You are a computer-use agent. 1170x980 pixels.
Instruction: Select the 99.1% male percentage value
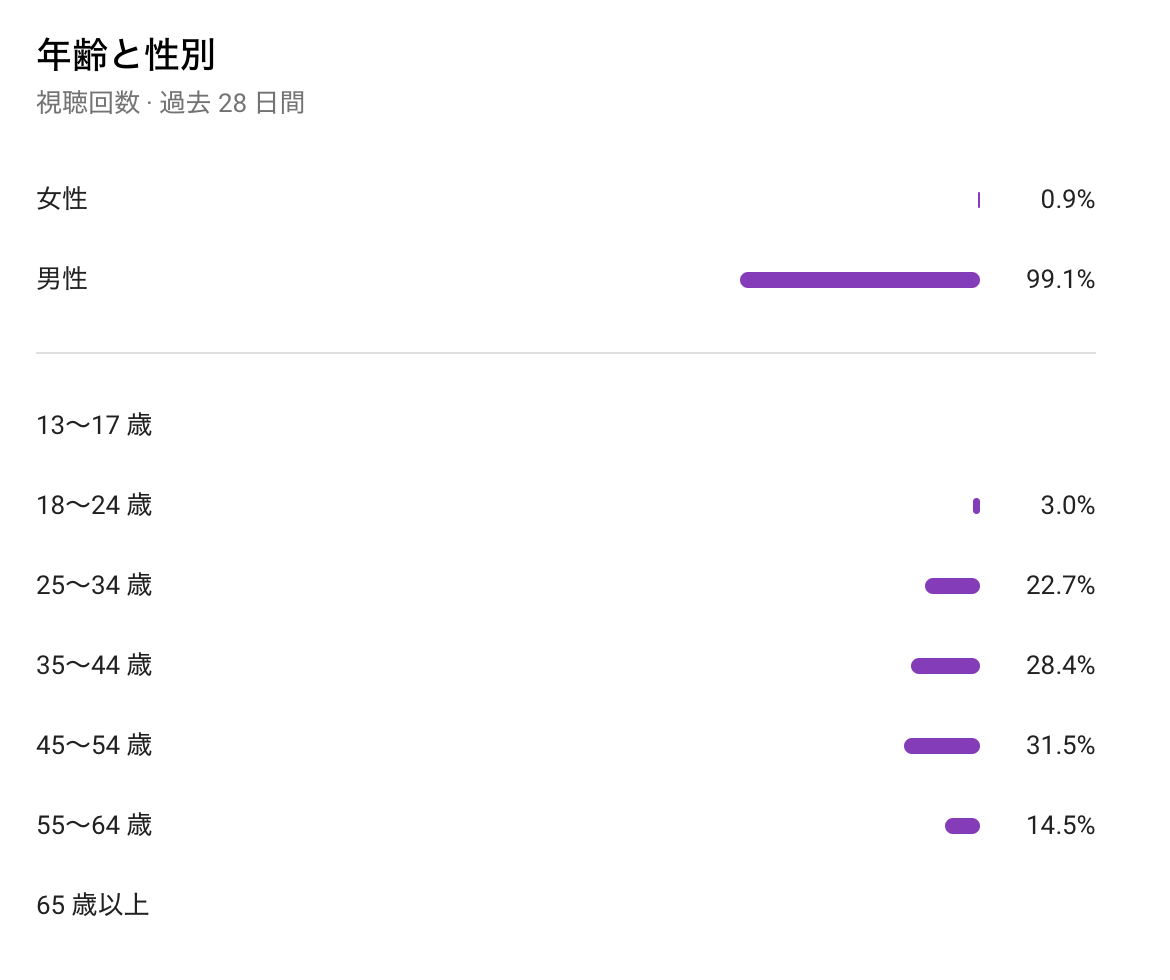(1060, 280)
